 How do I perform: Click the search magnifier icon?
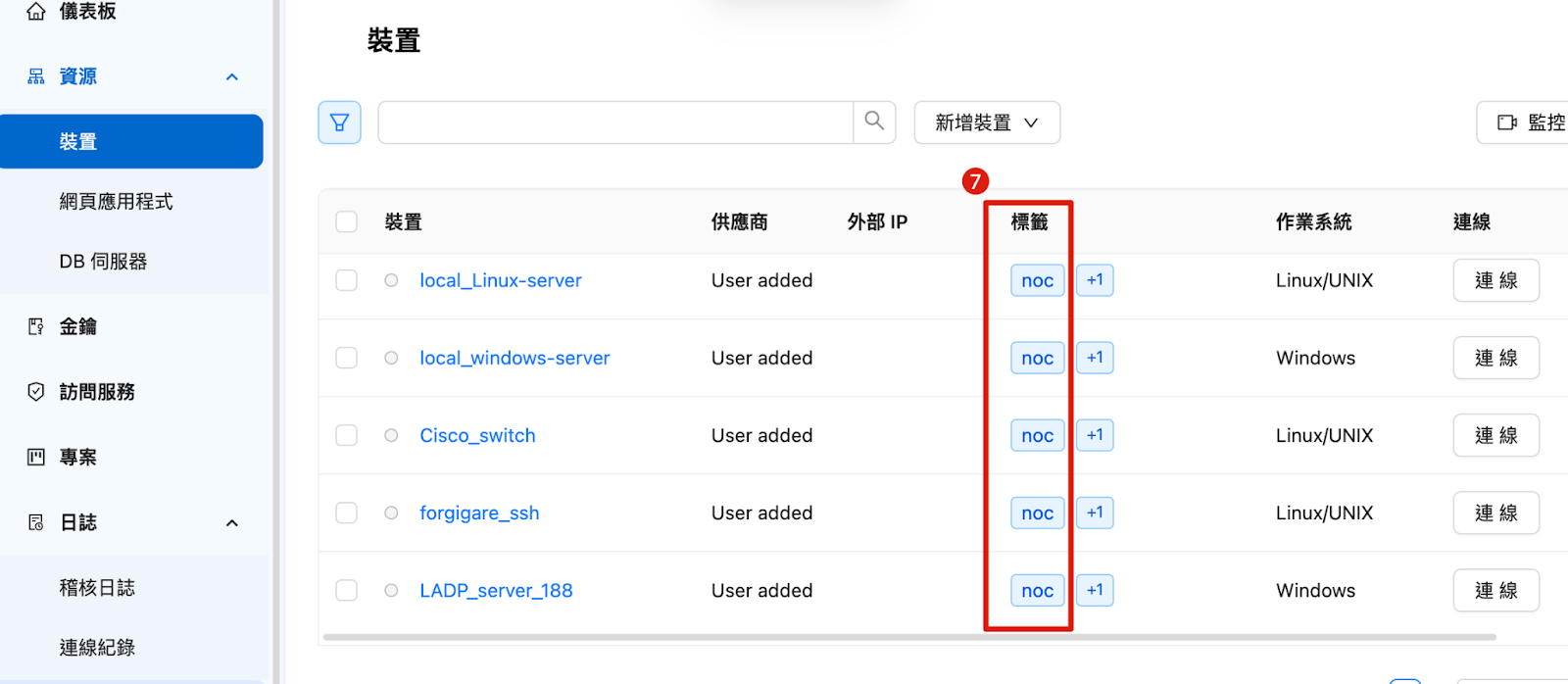pyautogui.click(x=874, y=122)
